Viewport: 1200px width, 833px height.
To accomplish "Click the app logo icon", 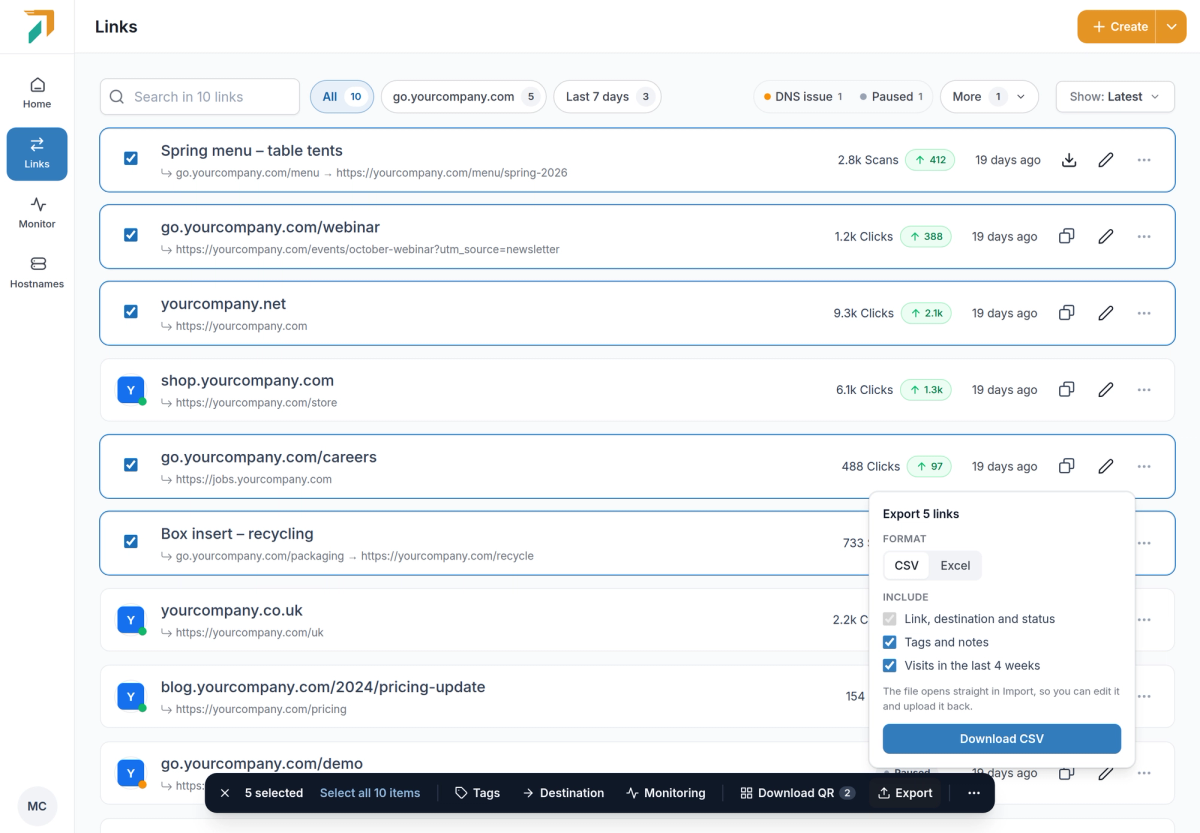I will [x=38, y=26].
